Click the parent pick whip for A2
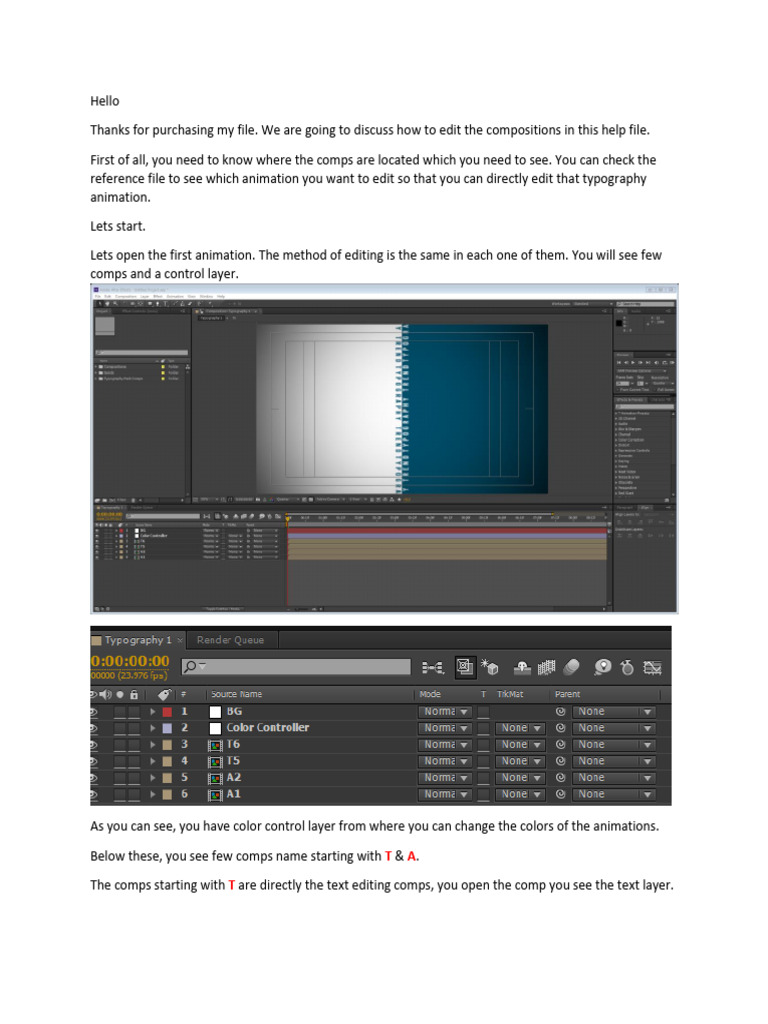The width and height of the screenshot is (768, 1024). 560,777
